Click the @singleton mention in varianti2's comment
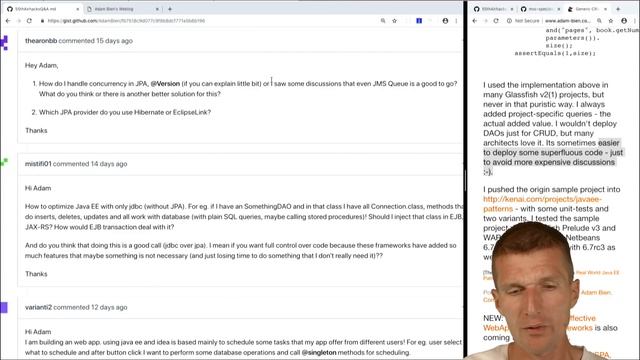 click(319, 352)
